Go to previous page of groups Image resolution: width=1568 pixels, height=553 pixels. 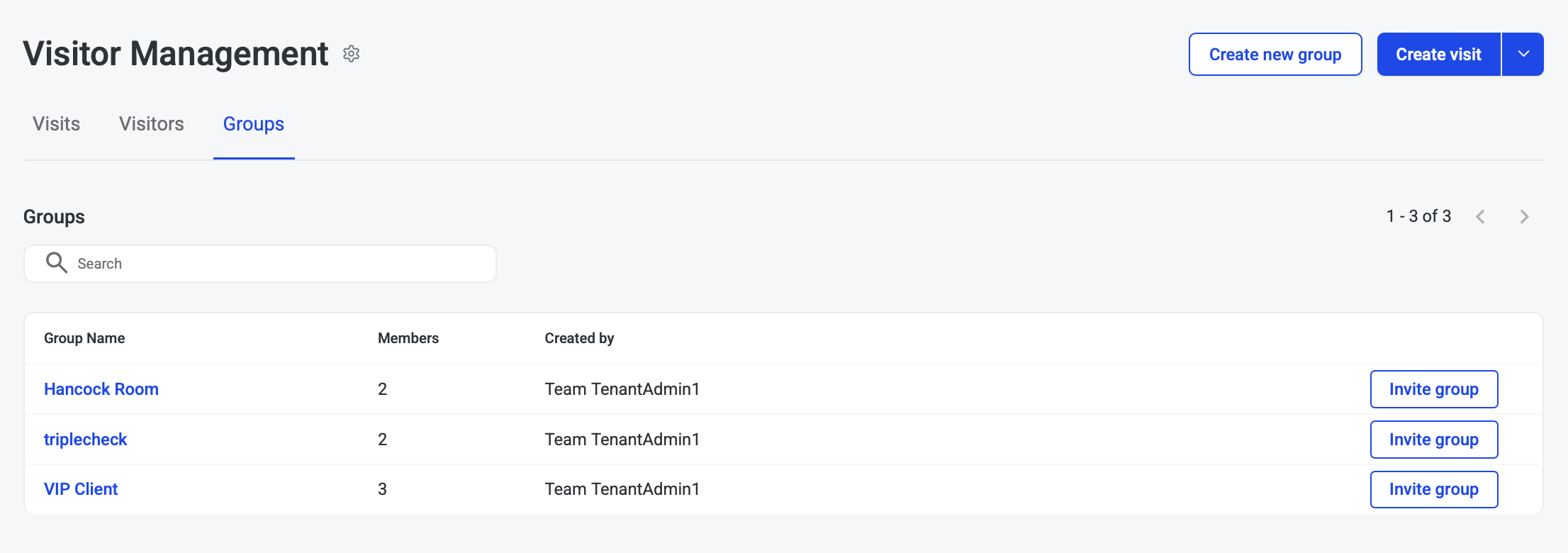(x=1480, y=217)
